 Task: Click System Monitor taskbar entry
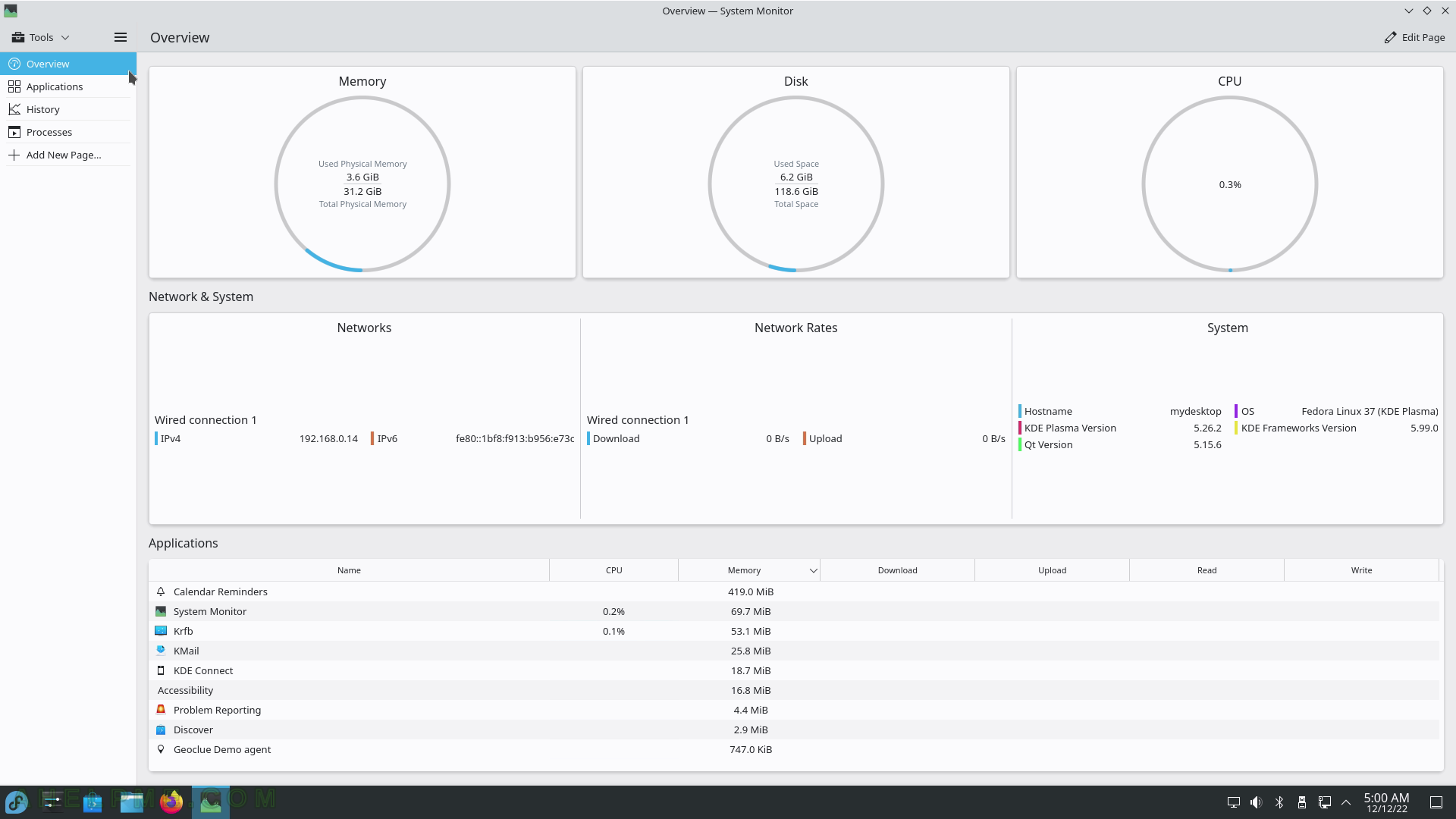coord(211,802)
